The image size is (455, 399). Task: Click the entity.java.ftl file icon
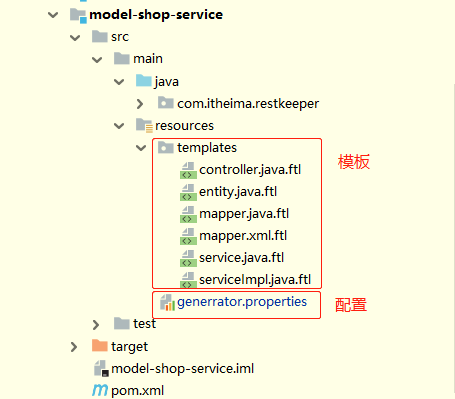[188, 192]
